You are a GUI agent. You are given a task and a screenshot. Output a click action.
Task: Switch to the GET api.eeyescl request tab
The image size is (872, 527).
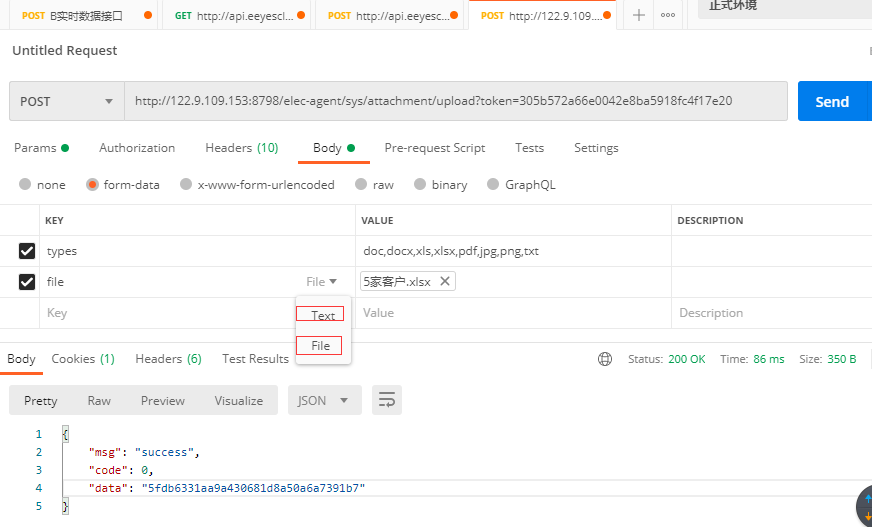tap(236, 16)
